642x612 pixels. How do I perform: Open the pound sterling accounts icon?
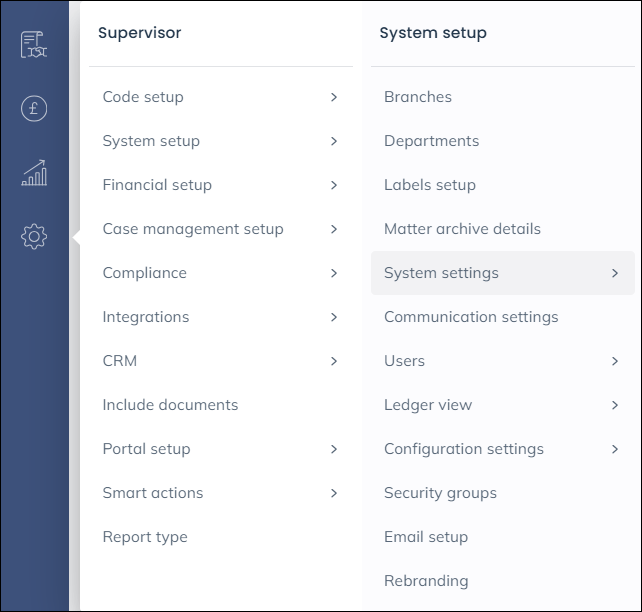(x=34, y=108)
